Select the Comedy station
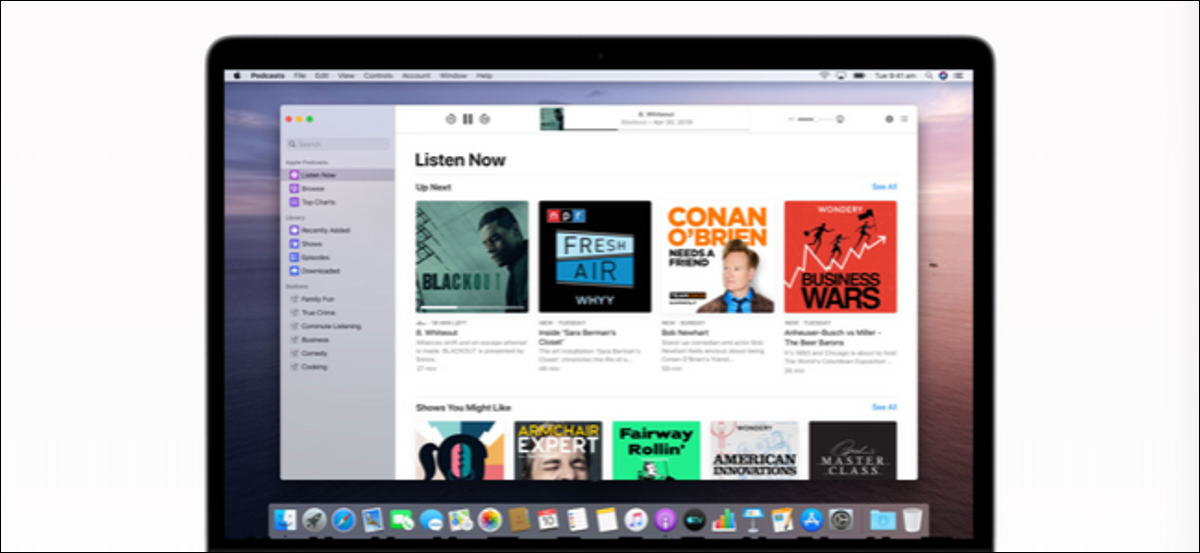 (x=338, y=353)
